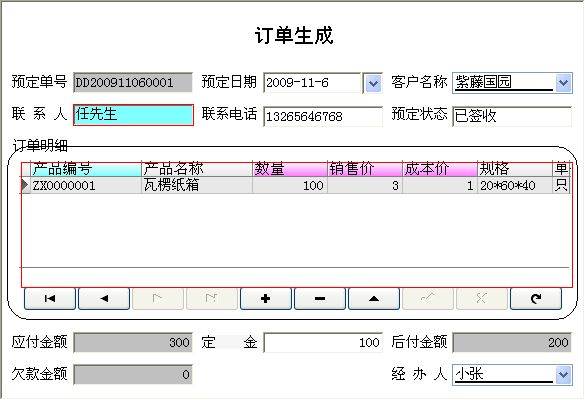Viewport: 585px width, 400px height.
Task: Select the 产品编号 column header
Action: (x=86, y=169)
